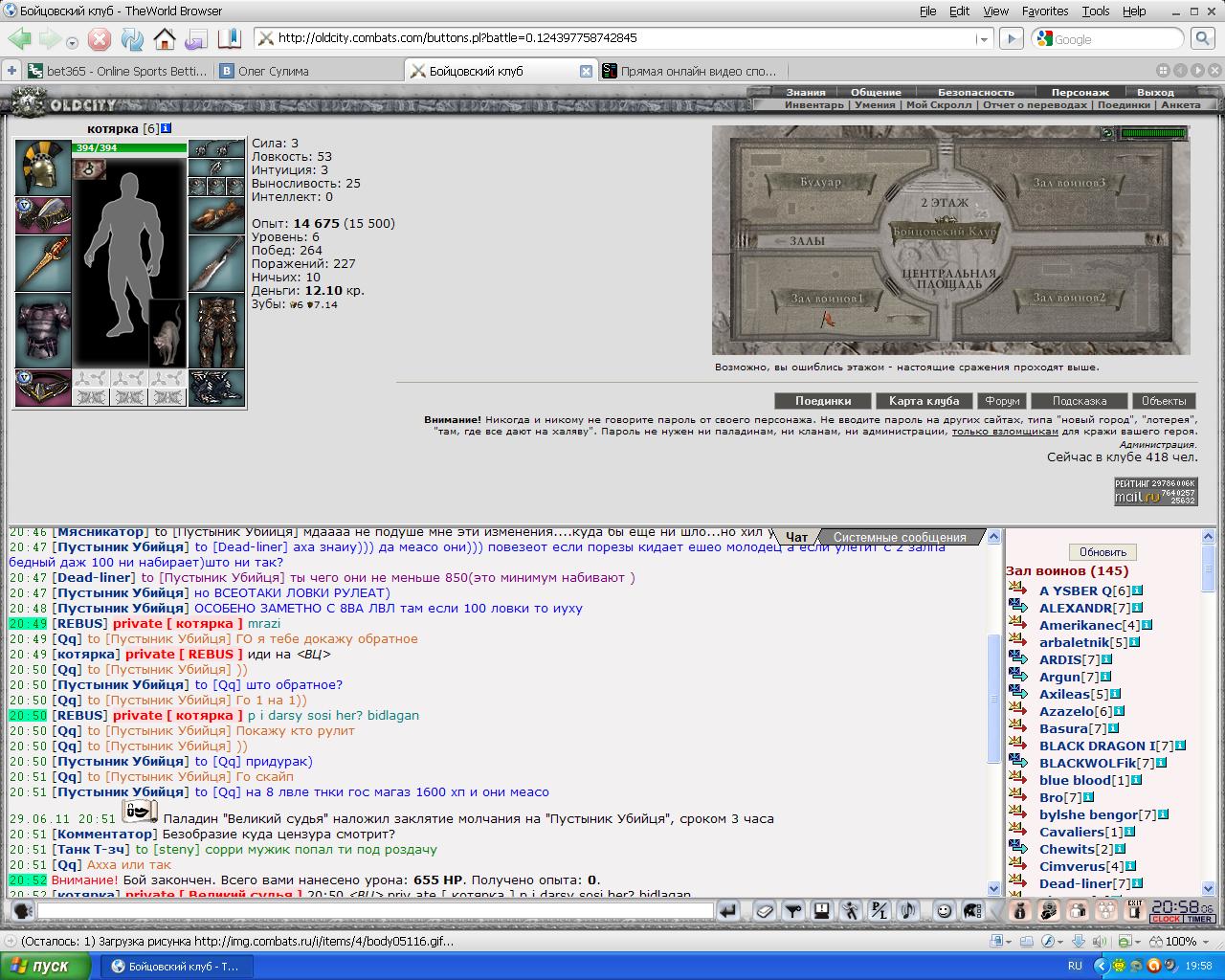Viewport: 1225px width, 980px height.
Task: Open the smiley emoticons icon
Action: pyautogui.click(x=944, y=910)
